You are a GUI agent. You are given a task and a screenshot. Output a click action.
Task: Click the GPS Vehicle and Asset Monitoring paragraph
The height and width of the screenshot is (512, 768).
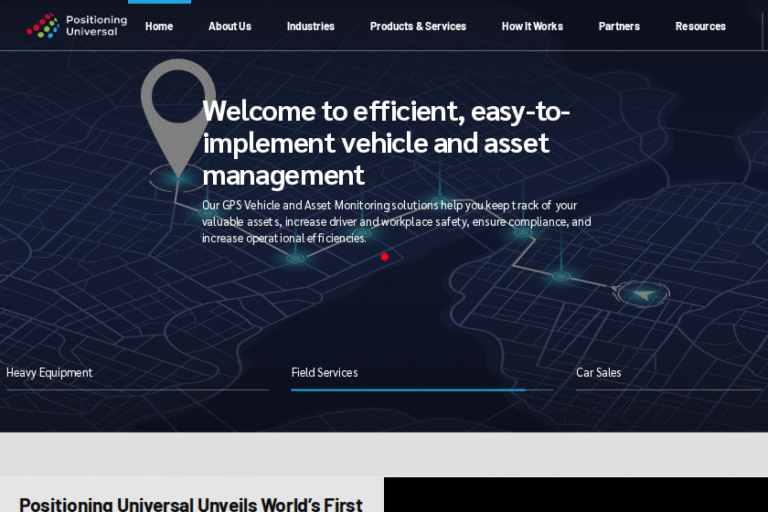coord(396,221)
